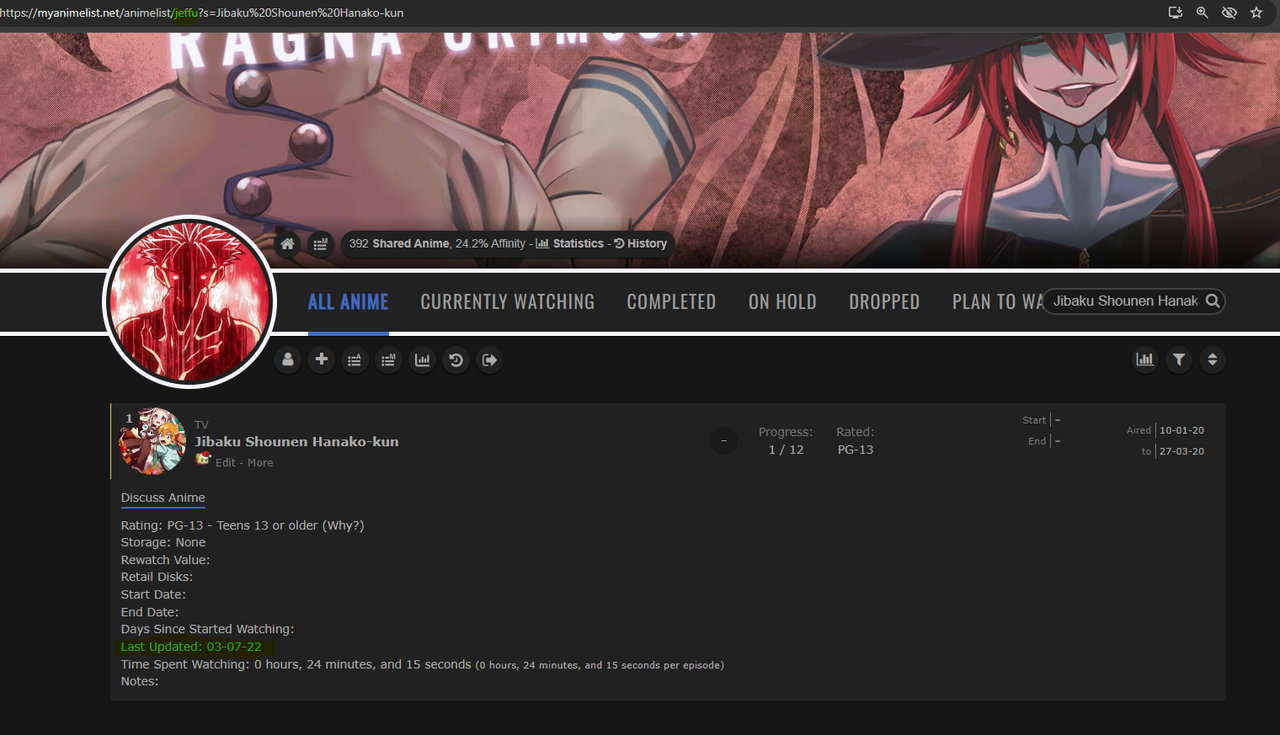Open the Jibaku Shounen Hanako-kun title link
This screenshot has height=735, width=1280.
click(296, 442)
